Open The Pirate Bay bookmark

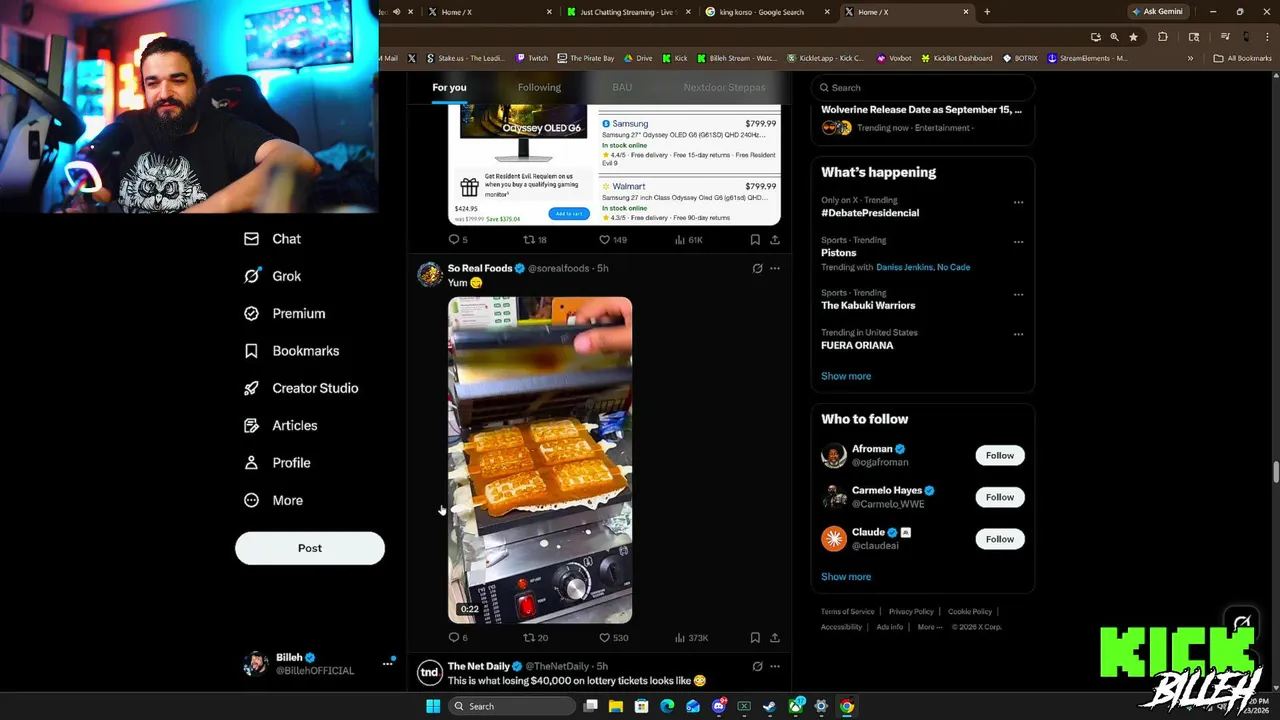[x=586, y=58]
